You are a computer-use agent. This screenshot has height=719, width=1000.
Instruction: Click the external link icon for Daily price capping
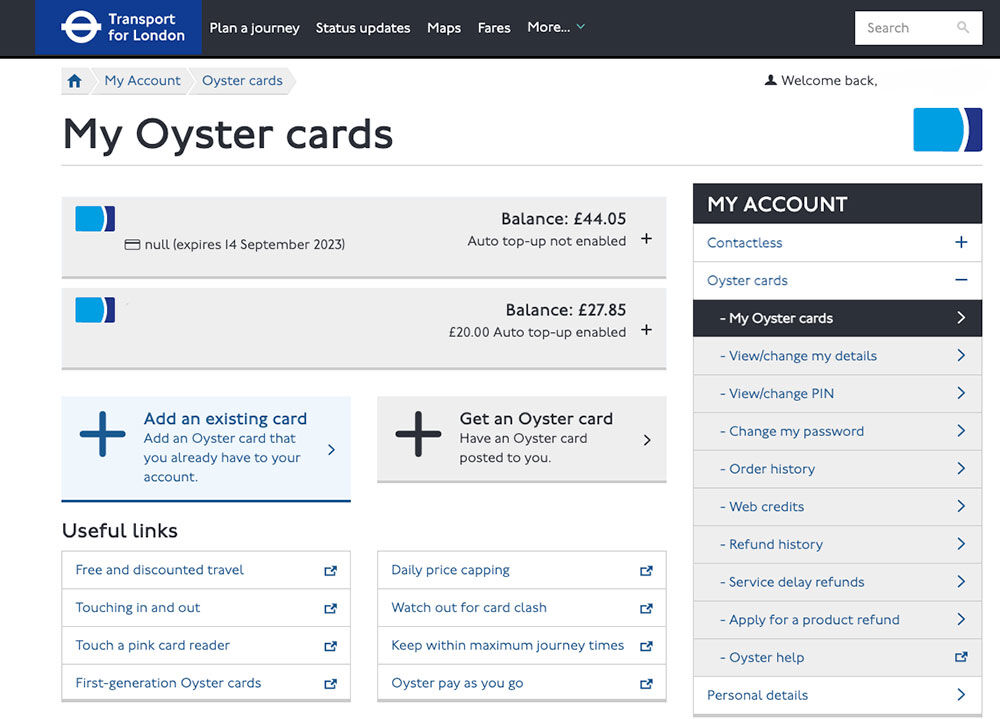(x=646, y=570)
